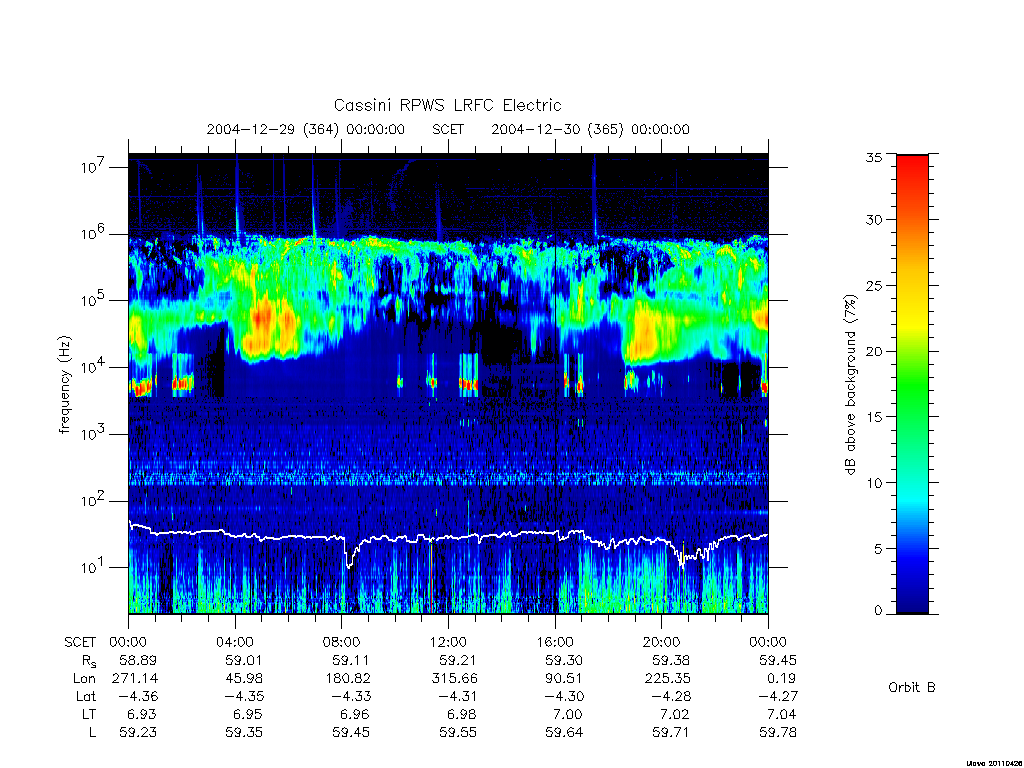
Task: Click the Lon value 0.19
Action: 782,679
